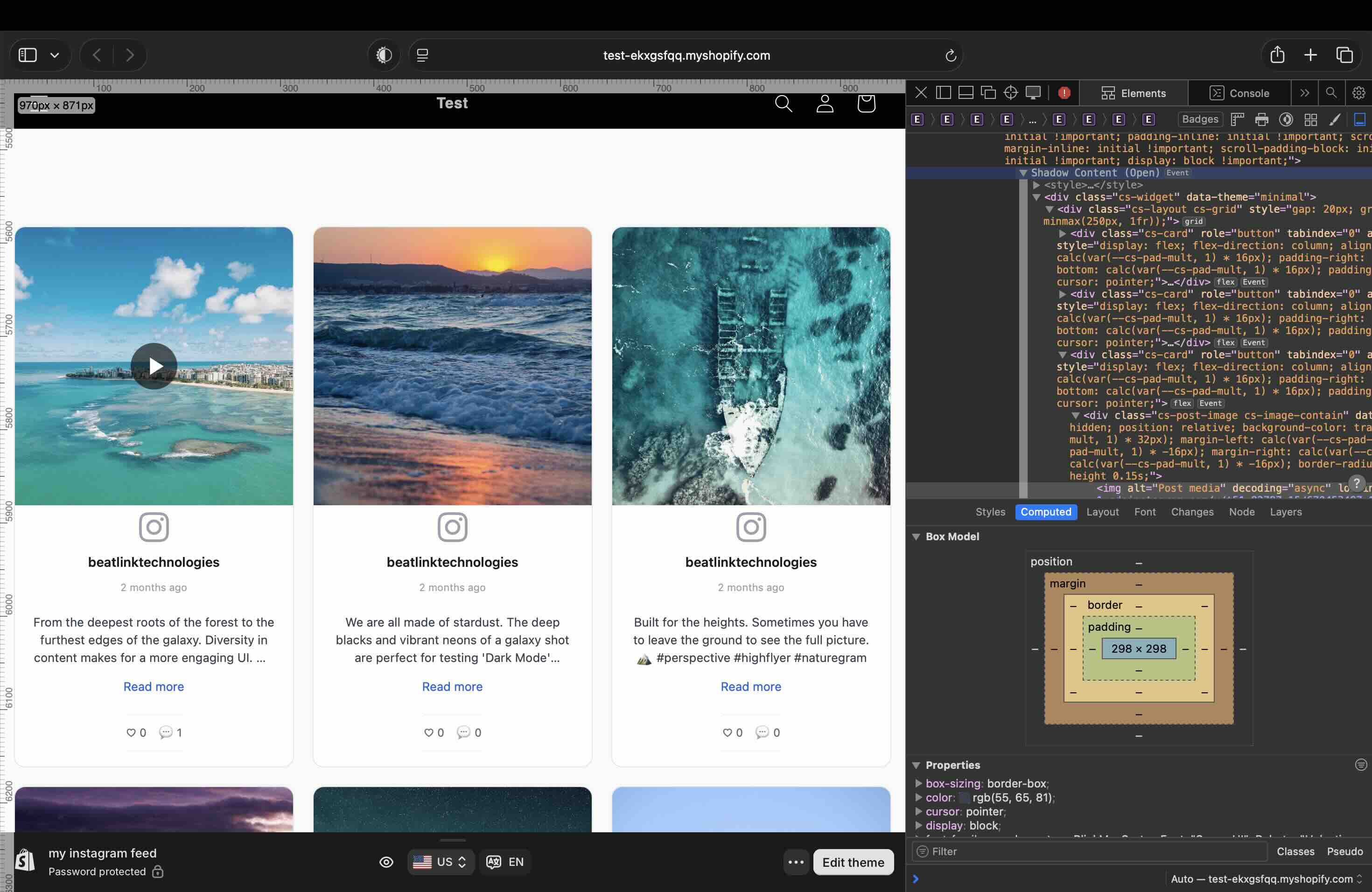Go back with the browser back arrow
The height and width of the screenshot is (892, 1372).
point(97,55)
